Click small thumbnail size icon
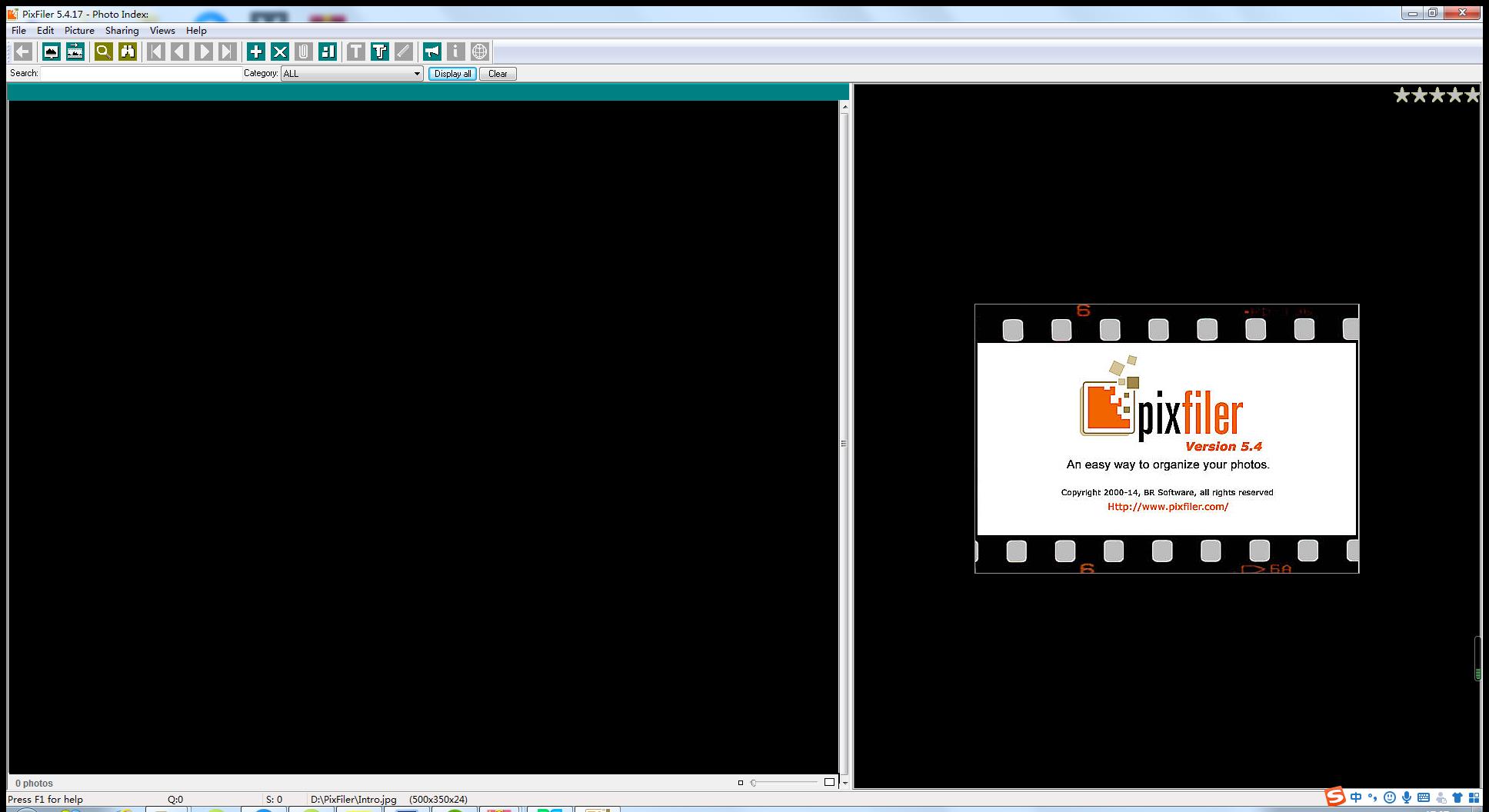1489x812 pixels. [741, 783]
